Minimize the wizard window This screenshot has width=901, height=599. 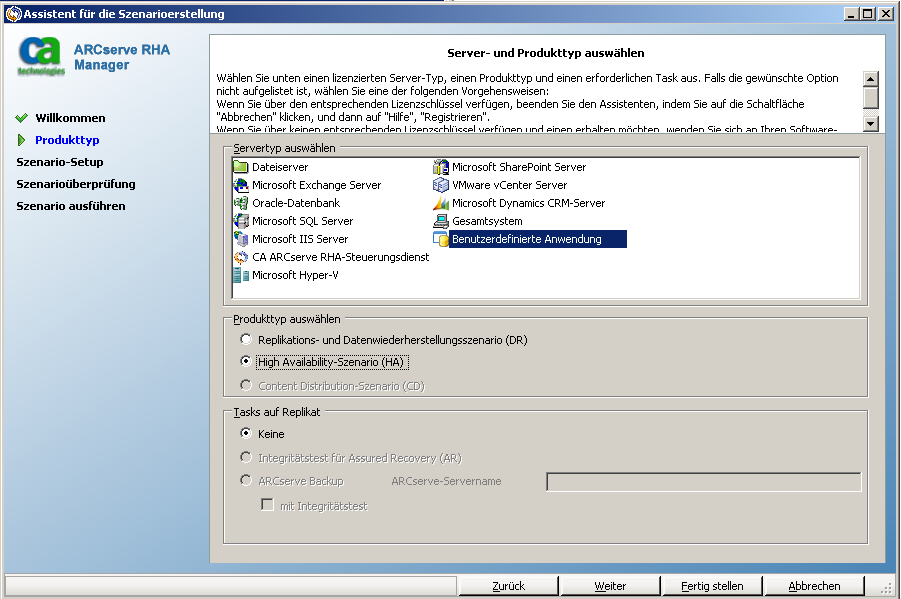852,14
